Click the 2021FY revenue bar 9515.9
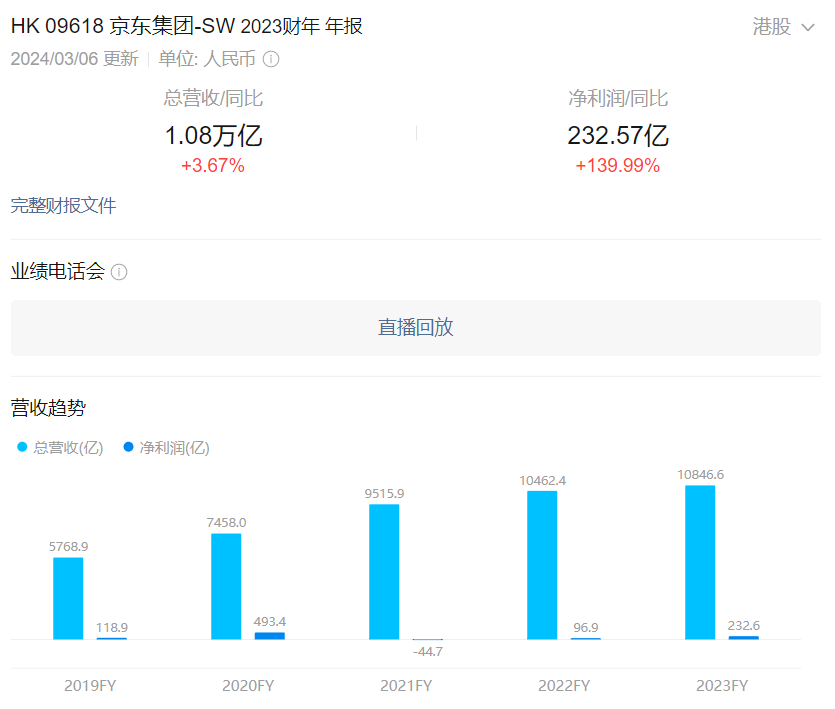The width and height of the screenshot is (835, 709). coord(384,572)
